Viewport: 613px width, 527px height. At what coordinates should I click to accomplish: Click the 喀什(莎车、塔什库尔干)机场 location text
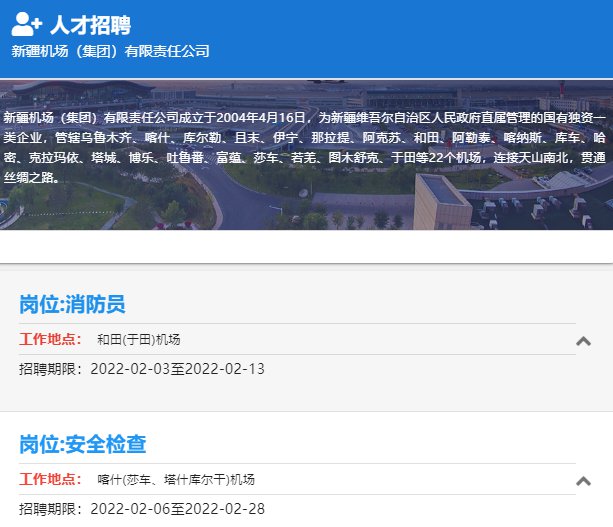coord(176,479)
